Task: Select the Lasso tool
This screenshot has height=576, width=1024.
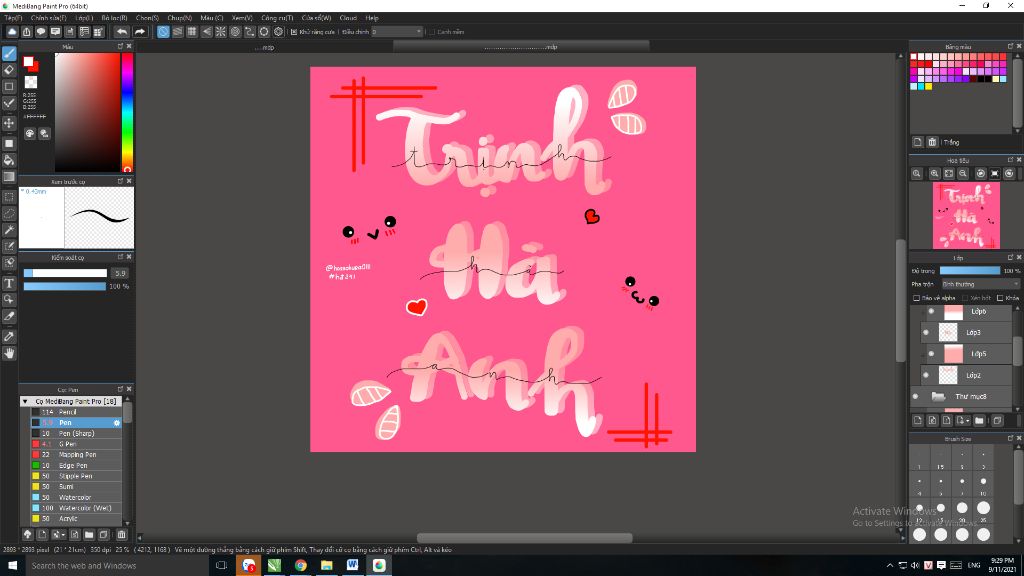Action: tap(9, 214)
